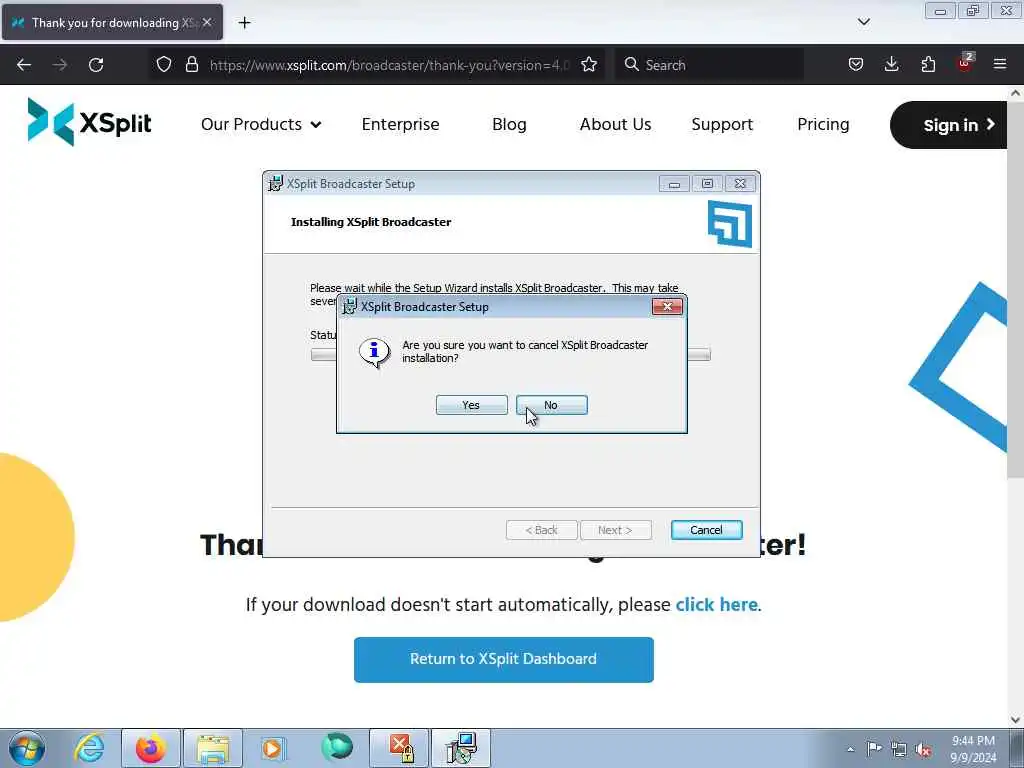
Task: Save page to Pocket
Action: 856,65
